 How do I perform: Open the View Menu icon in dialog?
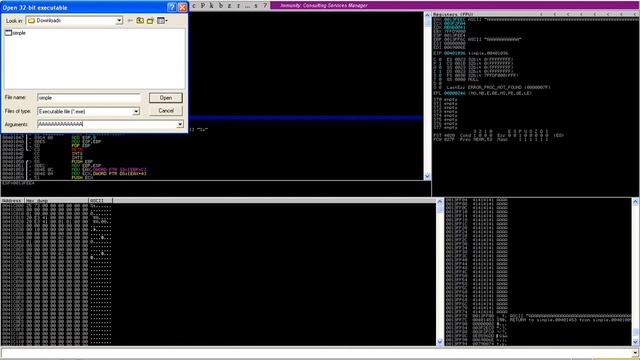(162, 20)
